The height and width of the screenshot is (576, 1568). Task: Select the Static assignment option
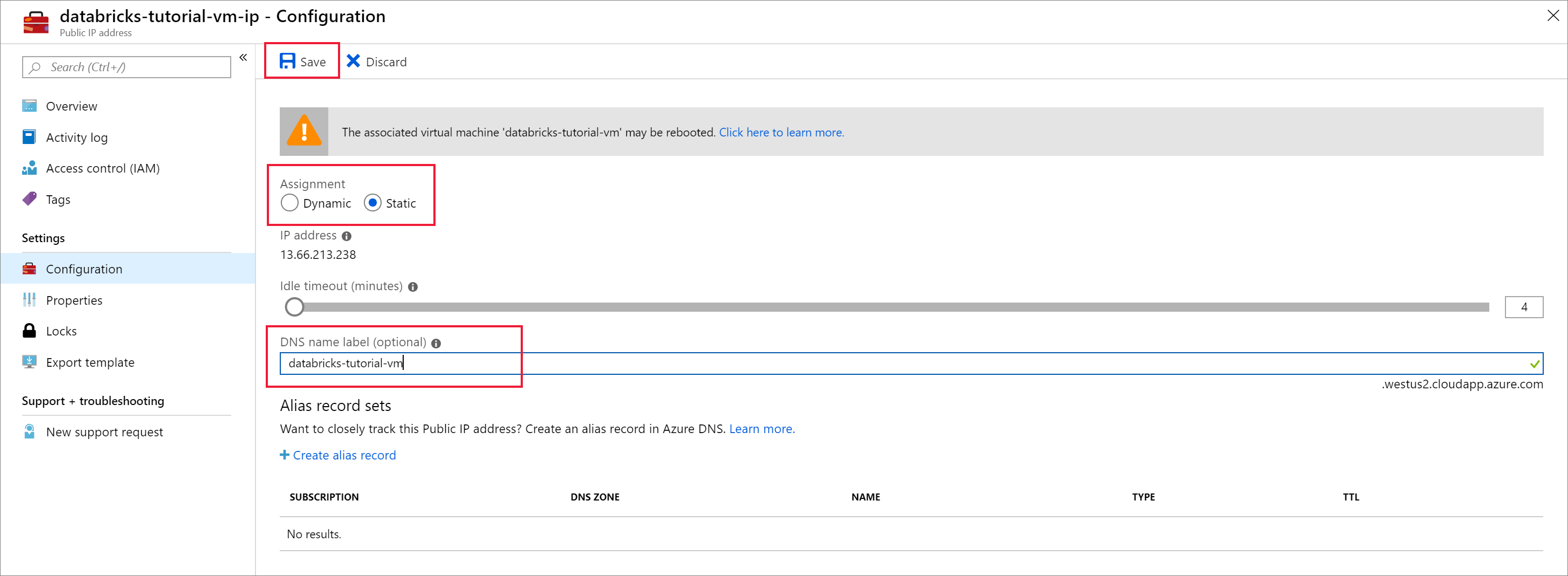pyautogui.click(x=372, y=203)
